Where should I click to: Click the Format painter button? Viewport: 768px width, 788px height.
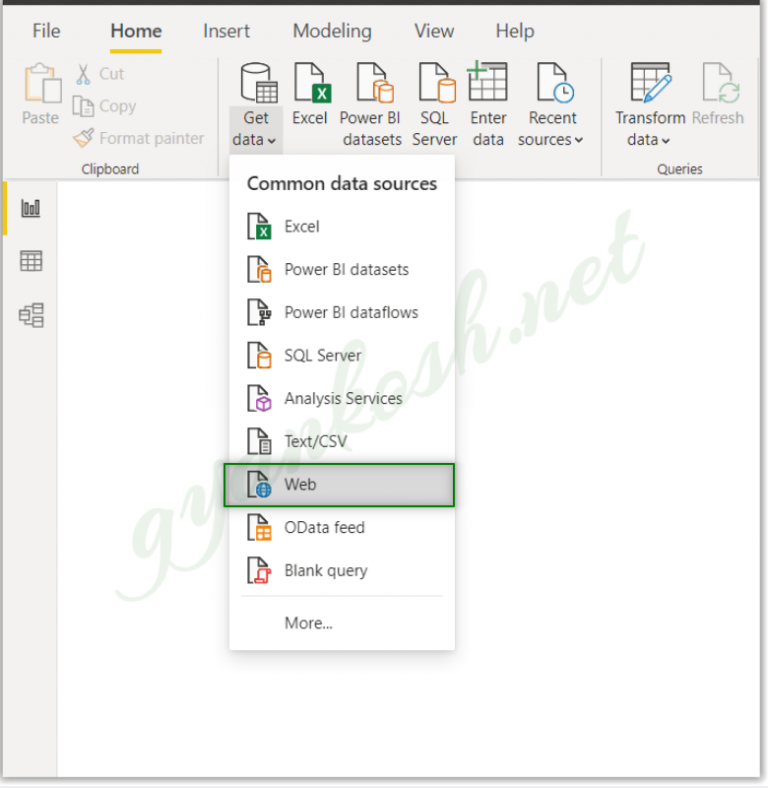[x=139, y=138]
